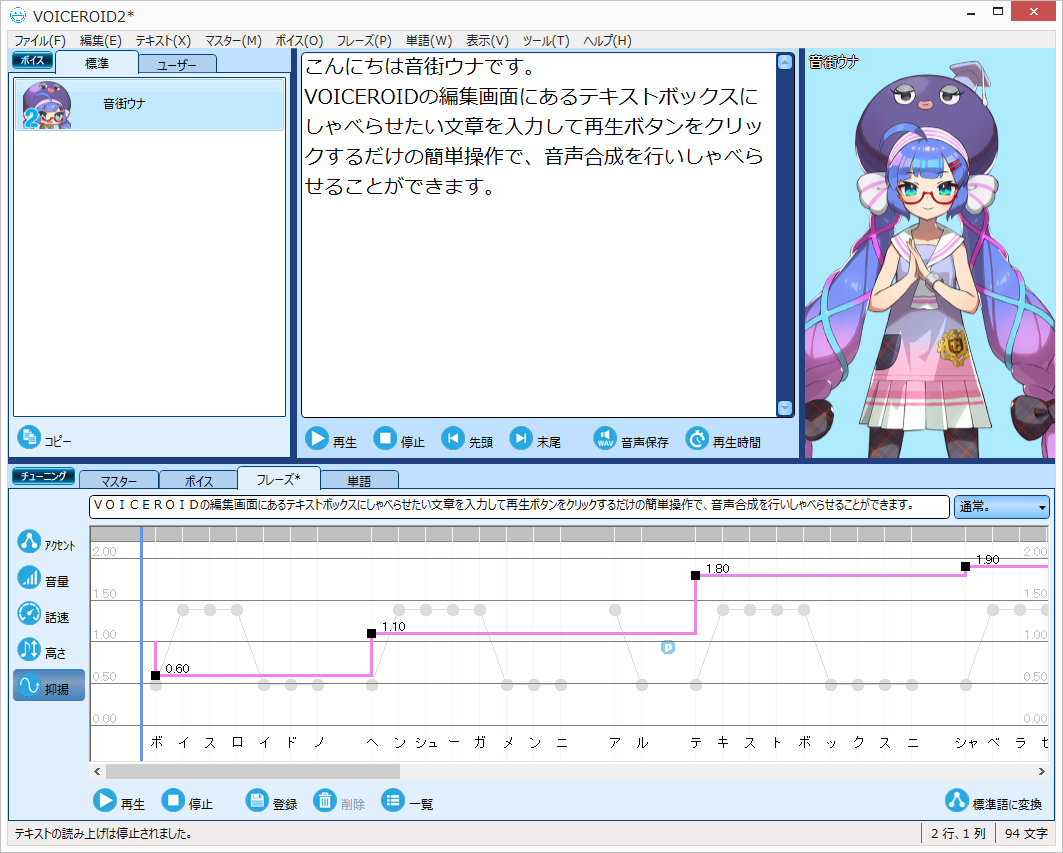Switch to the 単語 tuning tab
This screenshot has width=1063, height=853.
[x=359, y=480]
